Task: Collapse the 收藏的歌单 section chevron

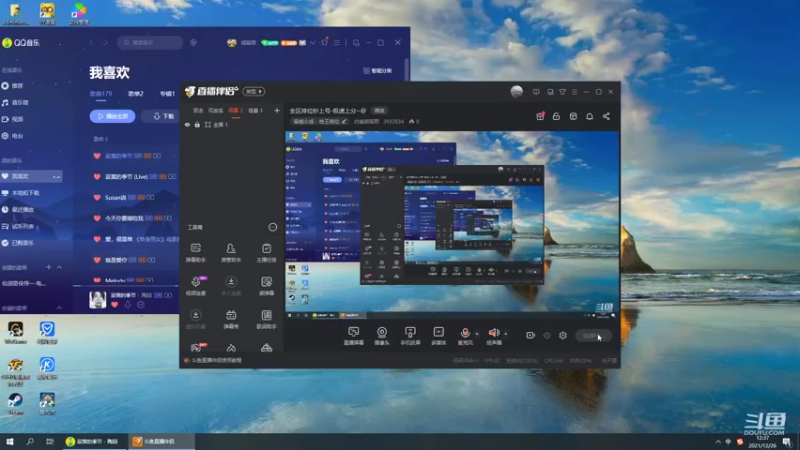Action: (x=59, y=308)
